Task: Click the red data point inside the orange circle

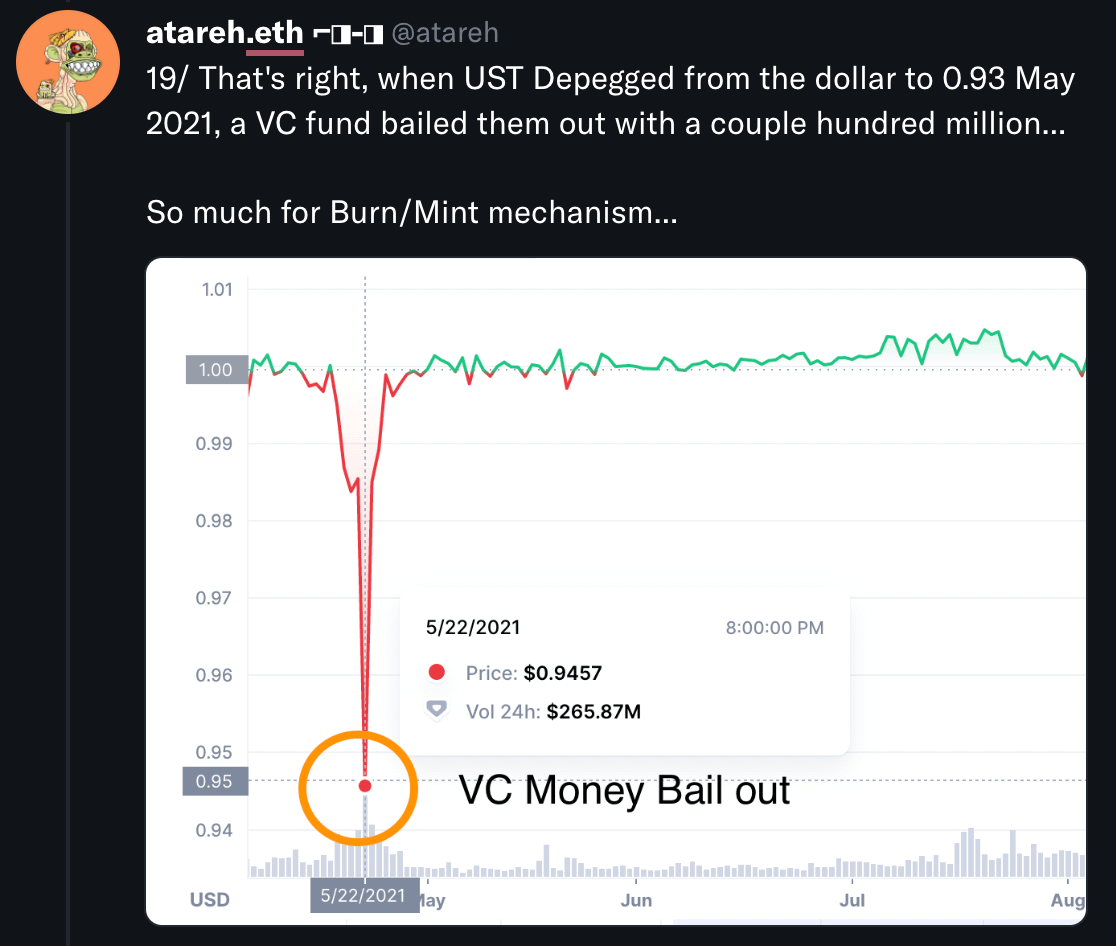Action: (365, 786)
